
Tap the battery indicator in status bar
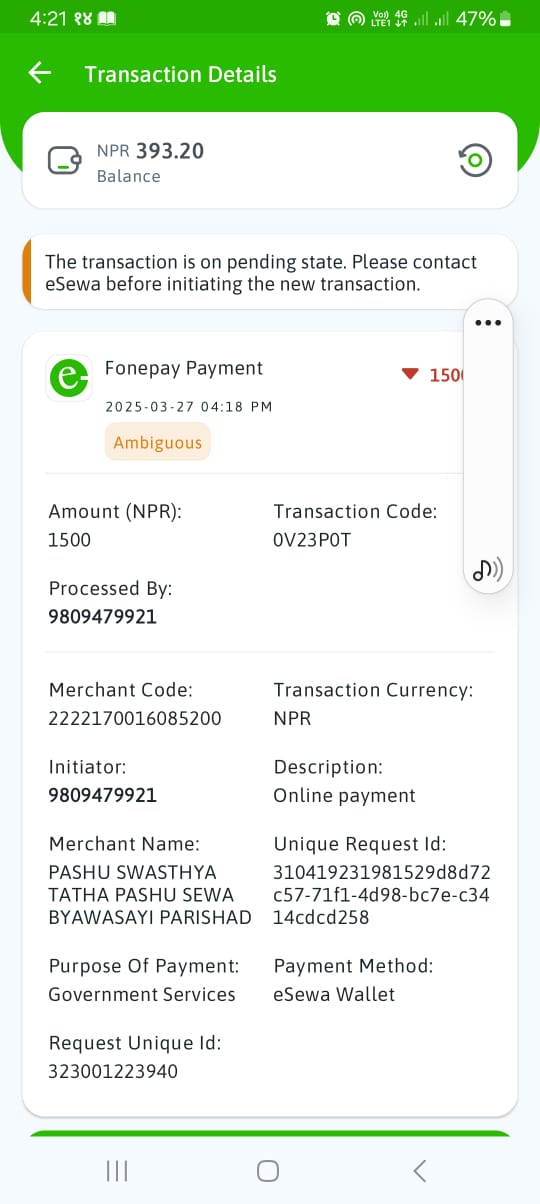point(505,19)
